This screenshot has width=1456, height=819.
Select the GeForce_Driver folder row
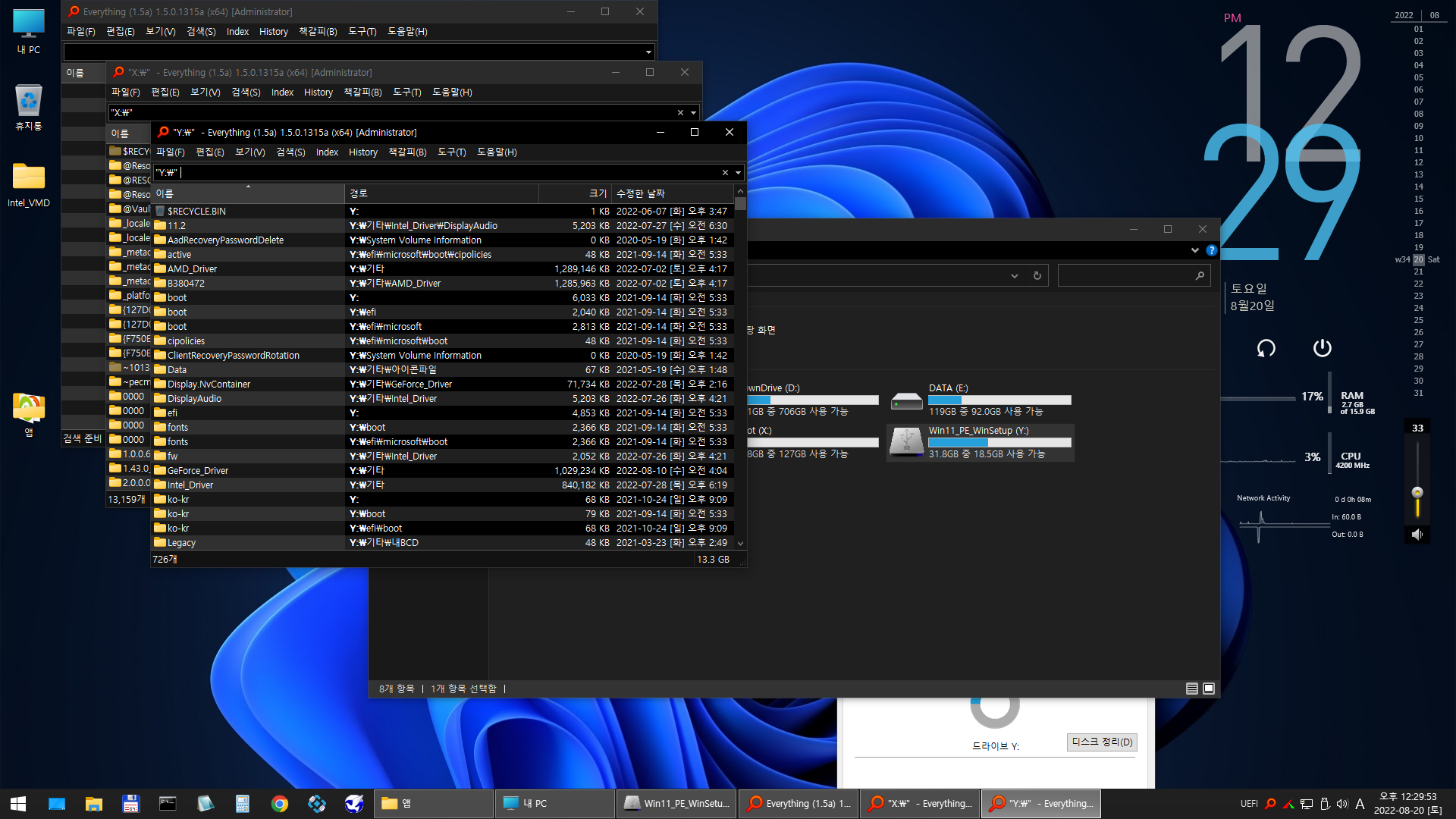click(442, 470)
